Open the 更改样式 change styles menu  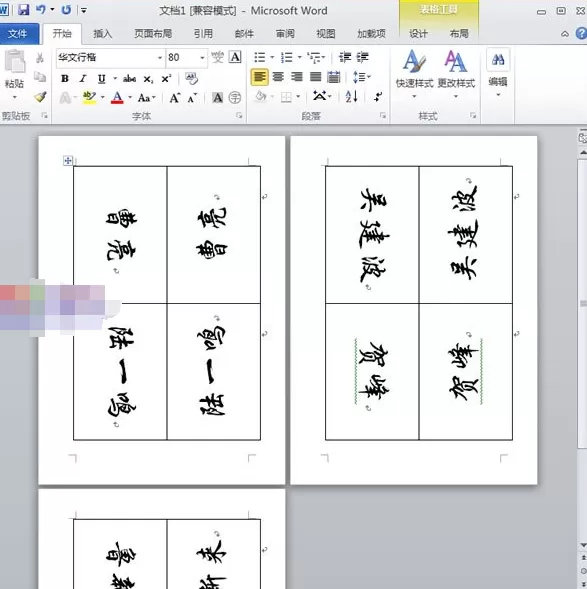pos(456,74)
